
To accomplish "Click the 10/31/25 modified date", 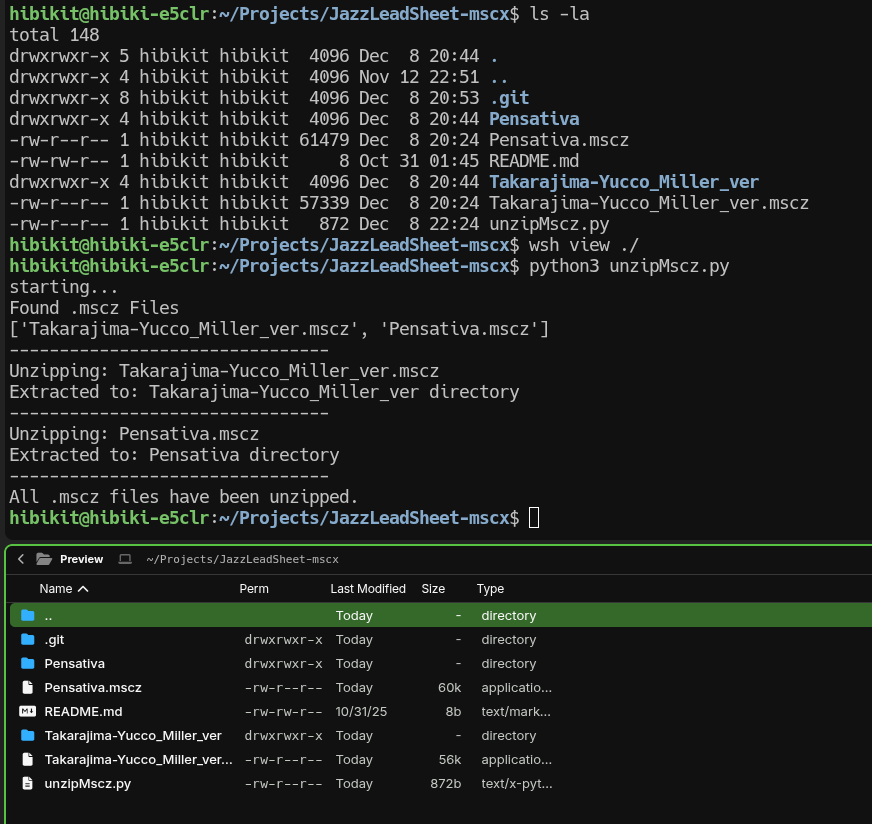I will click(x=361, y=711).
